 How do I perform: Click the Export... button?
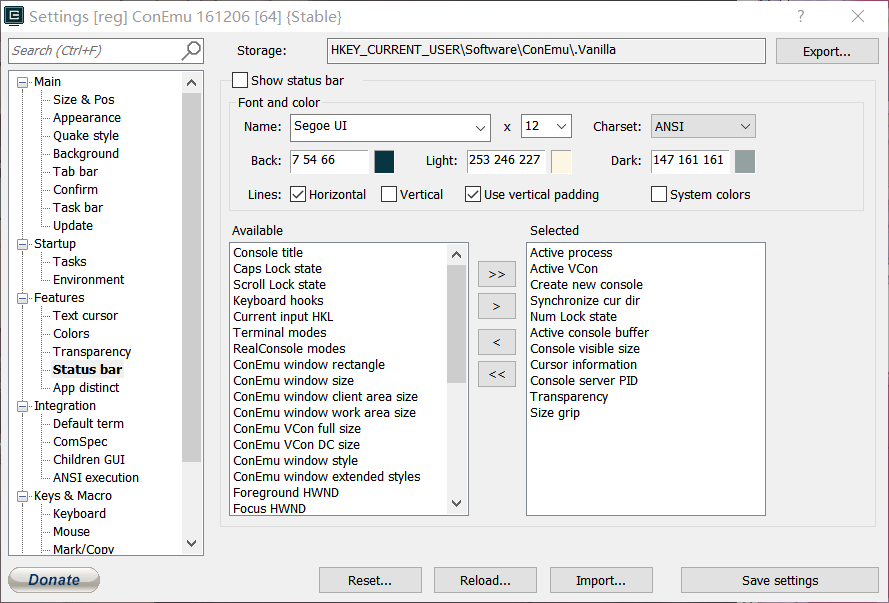coord(826,52)
